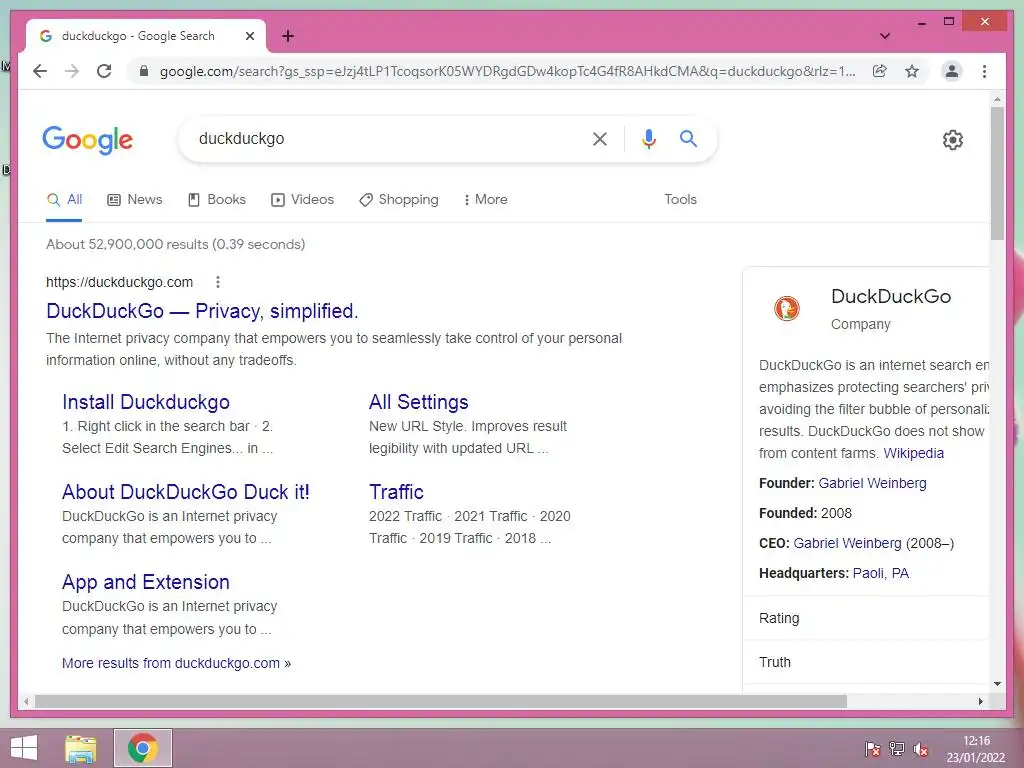The height and width of the screenshot is (768, 1024).
Task: Open DuckDuckGo — Privacy, simplified result
Action: (x=202, y=311)
